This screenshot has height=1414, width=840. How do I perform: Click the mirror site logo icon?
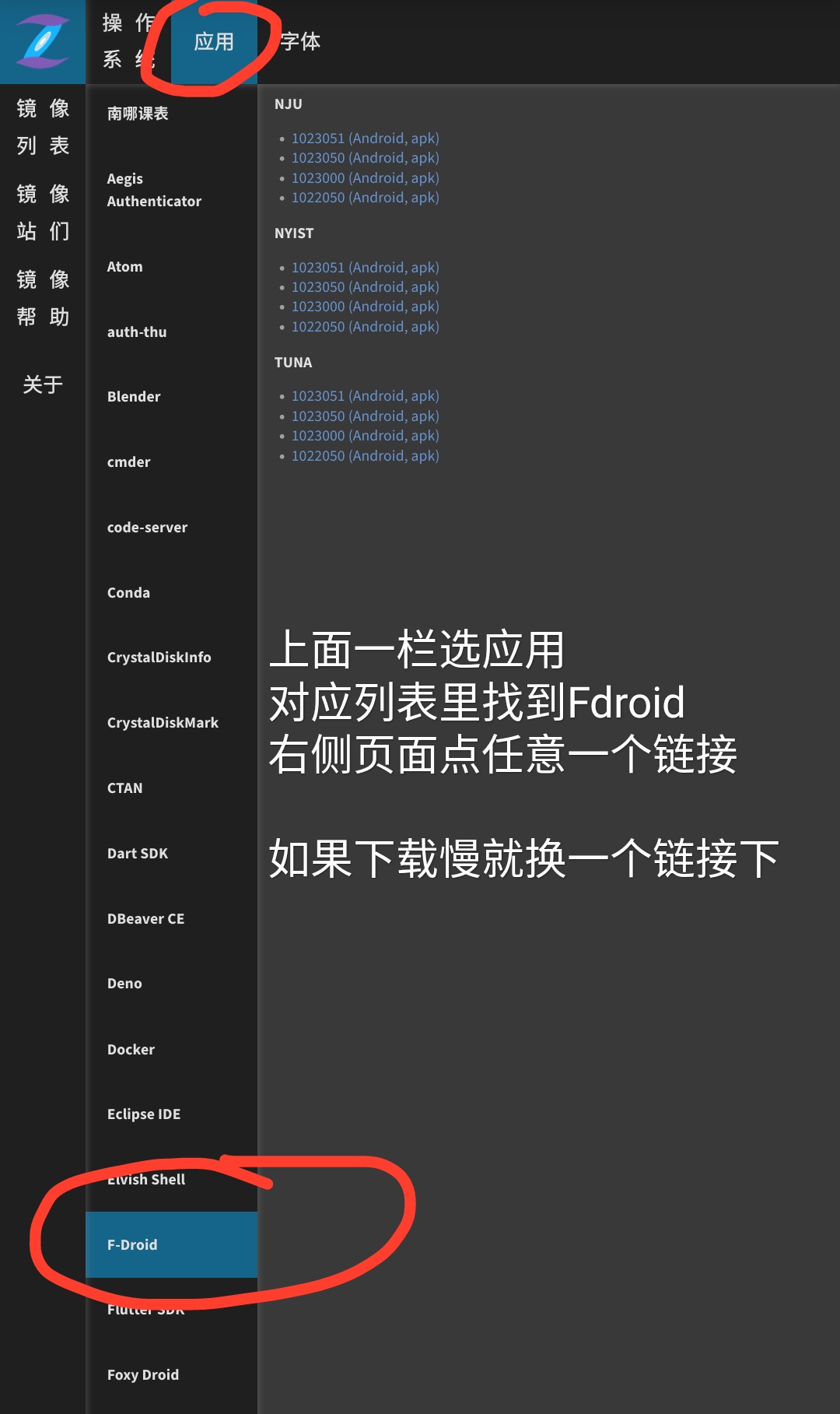[x=42, y=42]
